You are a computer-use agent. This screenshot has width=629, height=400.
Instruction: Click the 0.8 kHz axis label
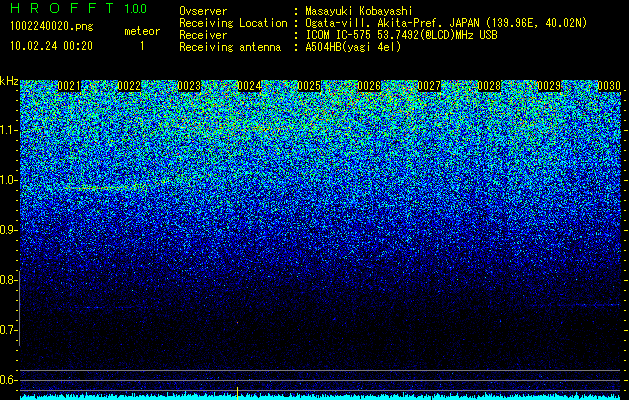pyautogui.click(x=8, y=280)
